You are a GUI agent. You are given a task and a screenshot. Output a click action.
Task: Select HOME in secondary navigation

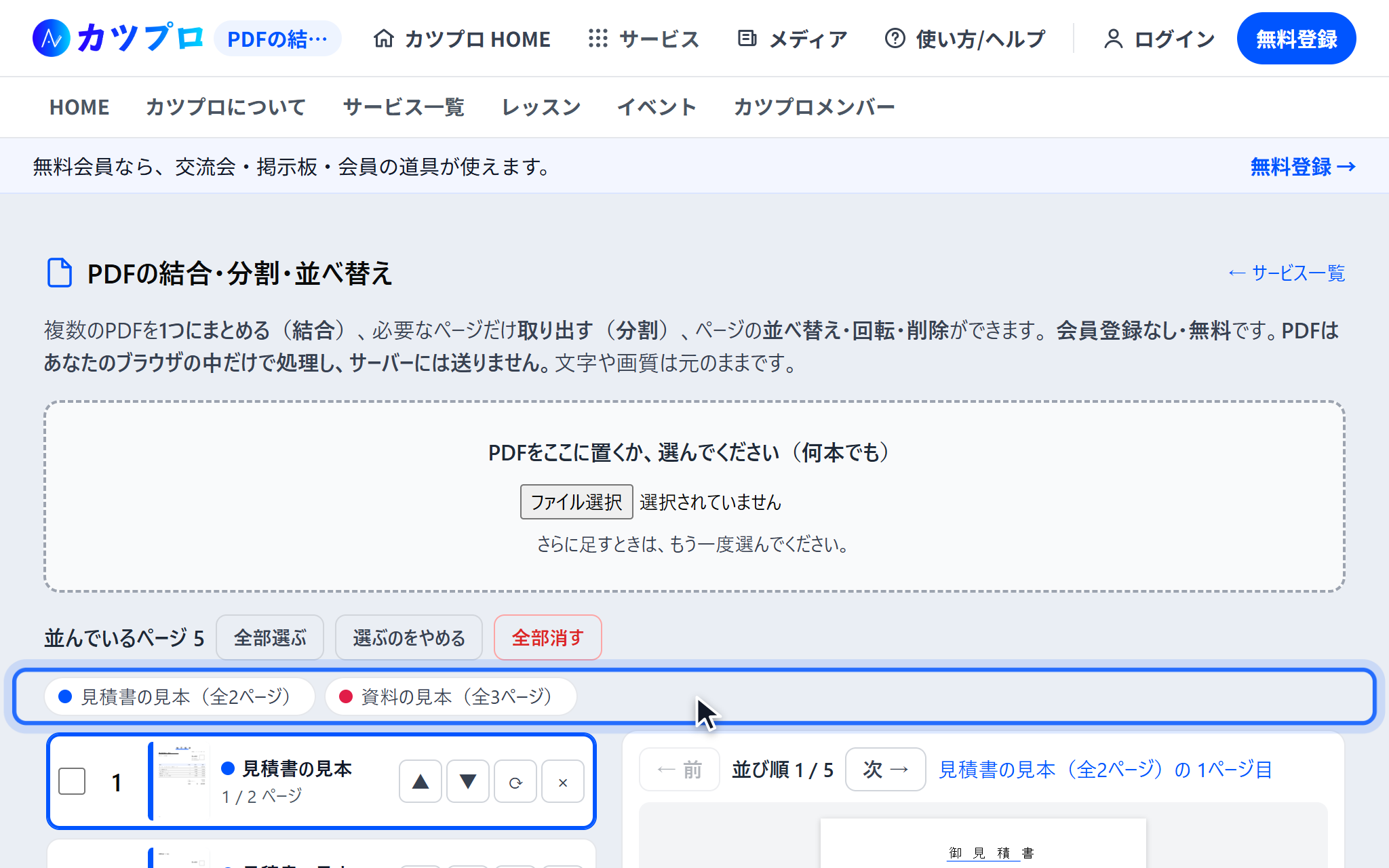79,107
